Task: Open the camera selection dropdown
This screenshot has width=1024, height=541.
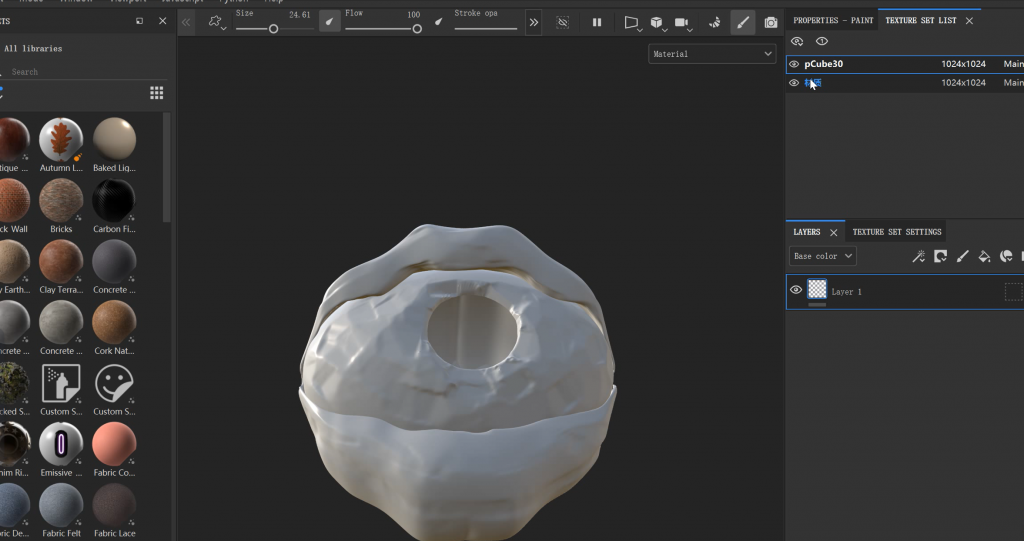Action: tap(683, 23)
